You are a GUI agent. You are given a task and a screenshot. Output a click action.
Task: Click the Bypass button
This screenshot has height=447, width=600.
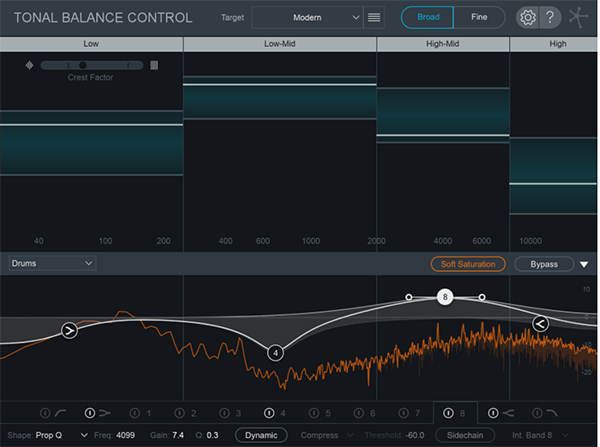pyautogui.click(x=544, y=264)
